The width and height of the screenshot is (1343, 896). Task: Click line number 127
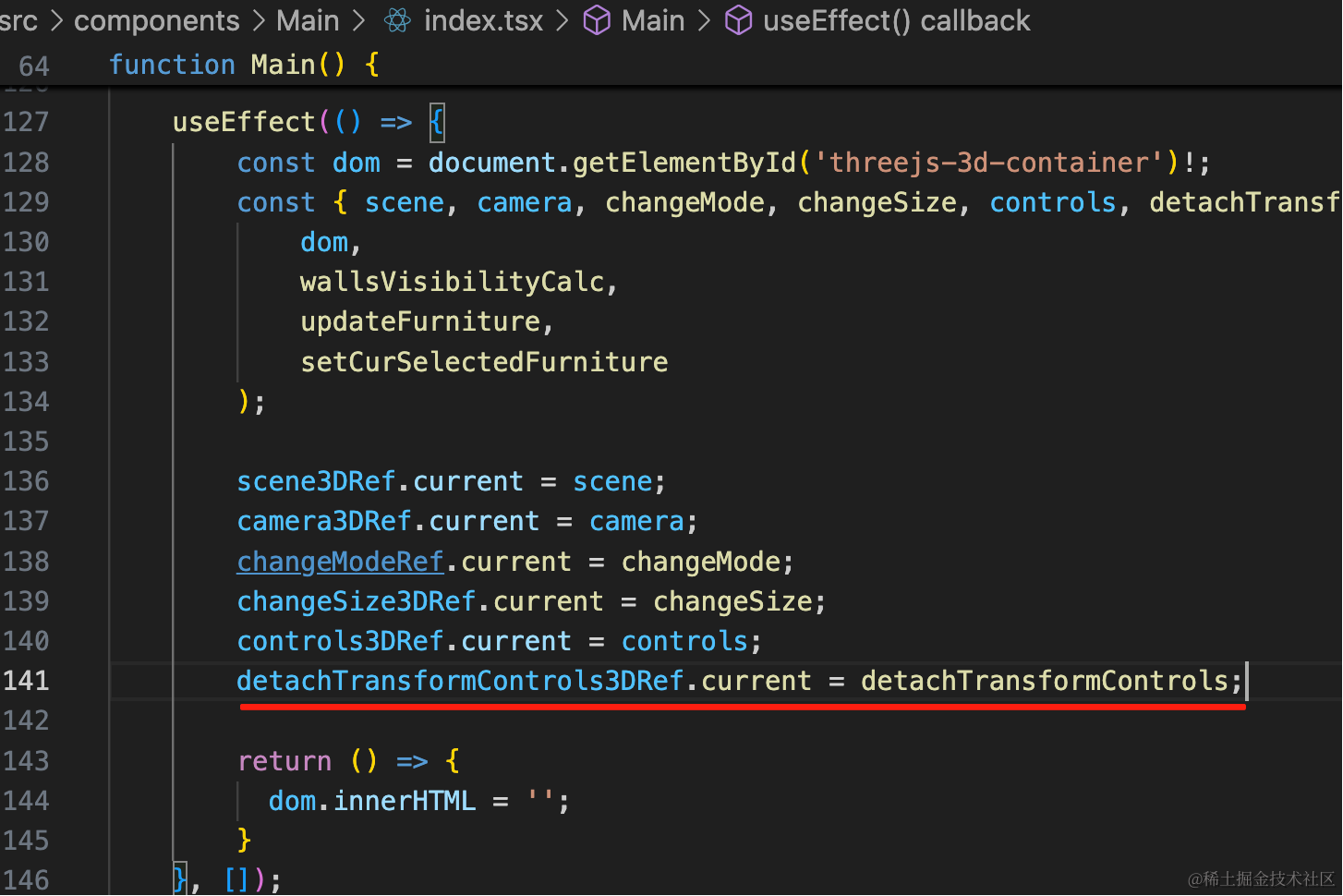point(26,122)
